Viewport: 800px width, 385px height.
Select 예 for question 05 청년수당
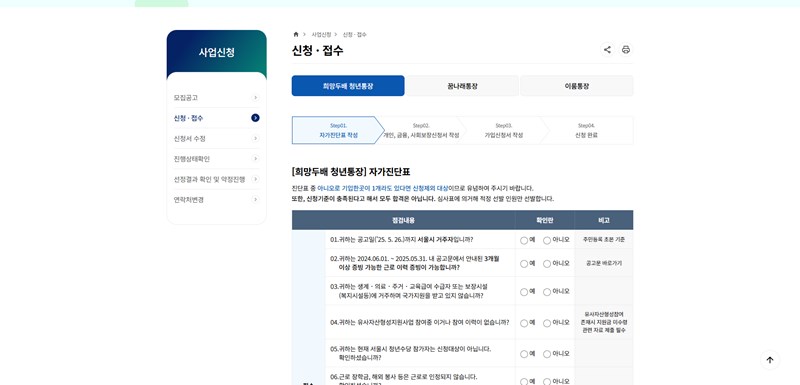click(x=524, y=354)
